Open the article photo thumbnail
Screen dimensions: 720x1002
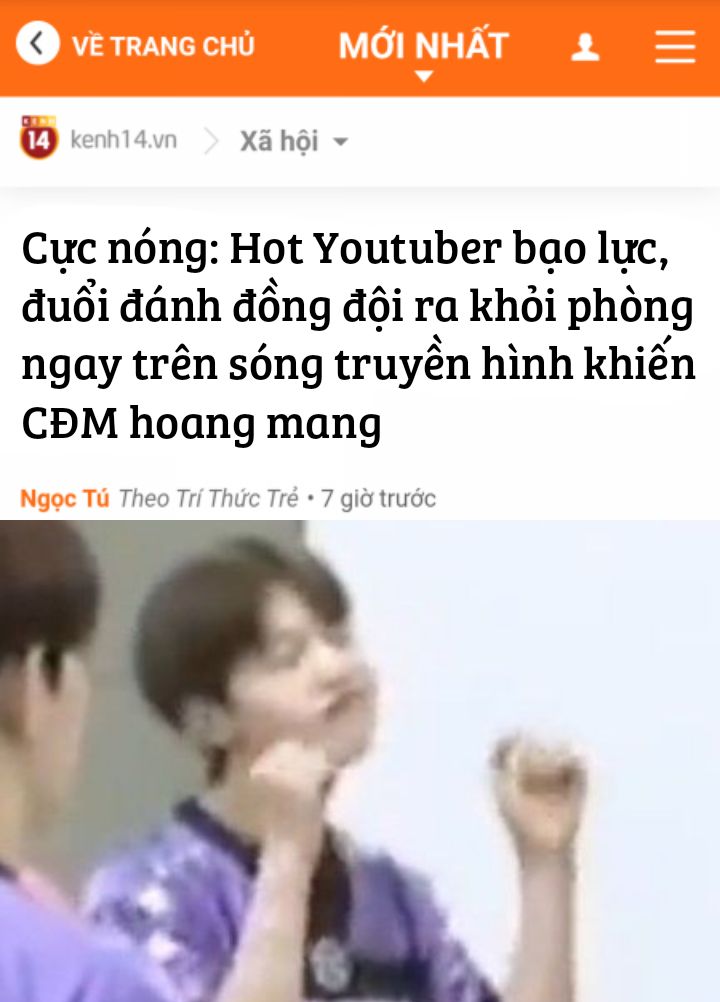(x=360, y=761)
